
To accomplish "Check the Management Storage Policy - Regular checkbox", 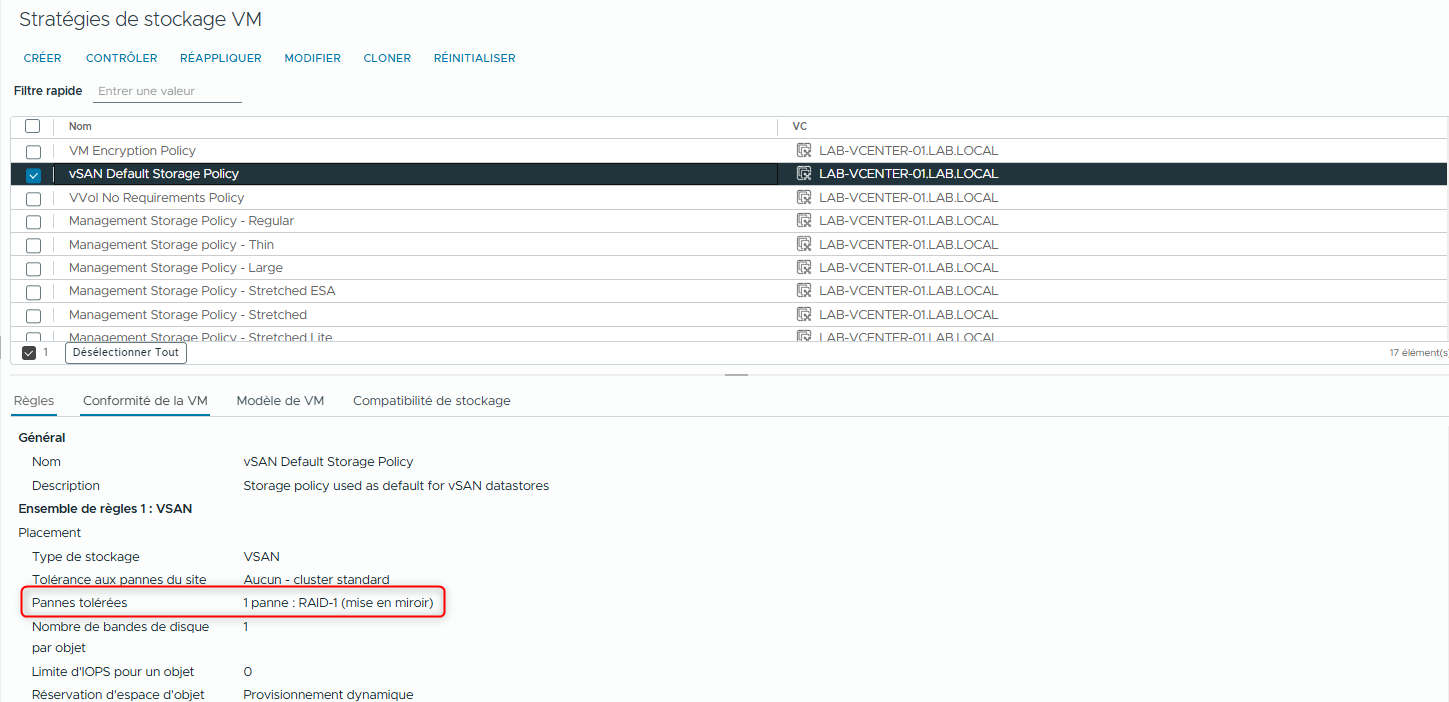I will coord(32,220).
